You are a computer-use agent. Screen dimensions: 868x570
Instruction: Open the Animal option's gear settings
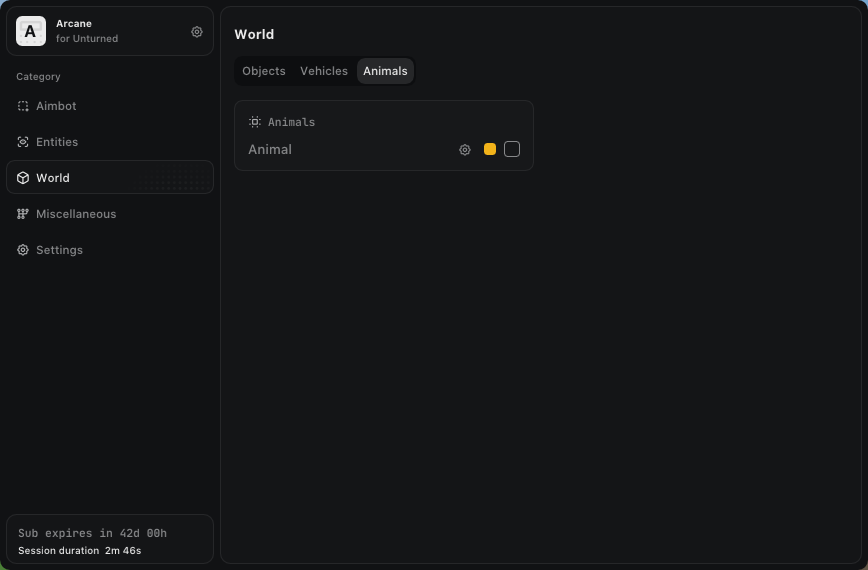click(465, 150)
